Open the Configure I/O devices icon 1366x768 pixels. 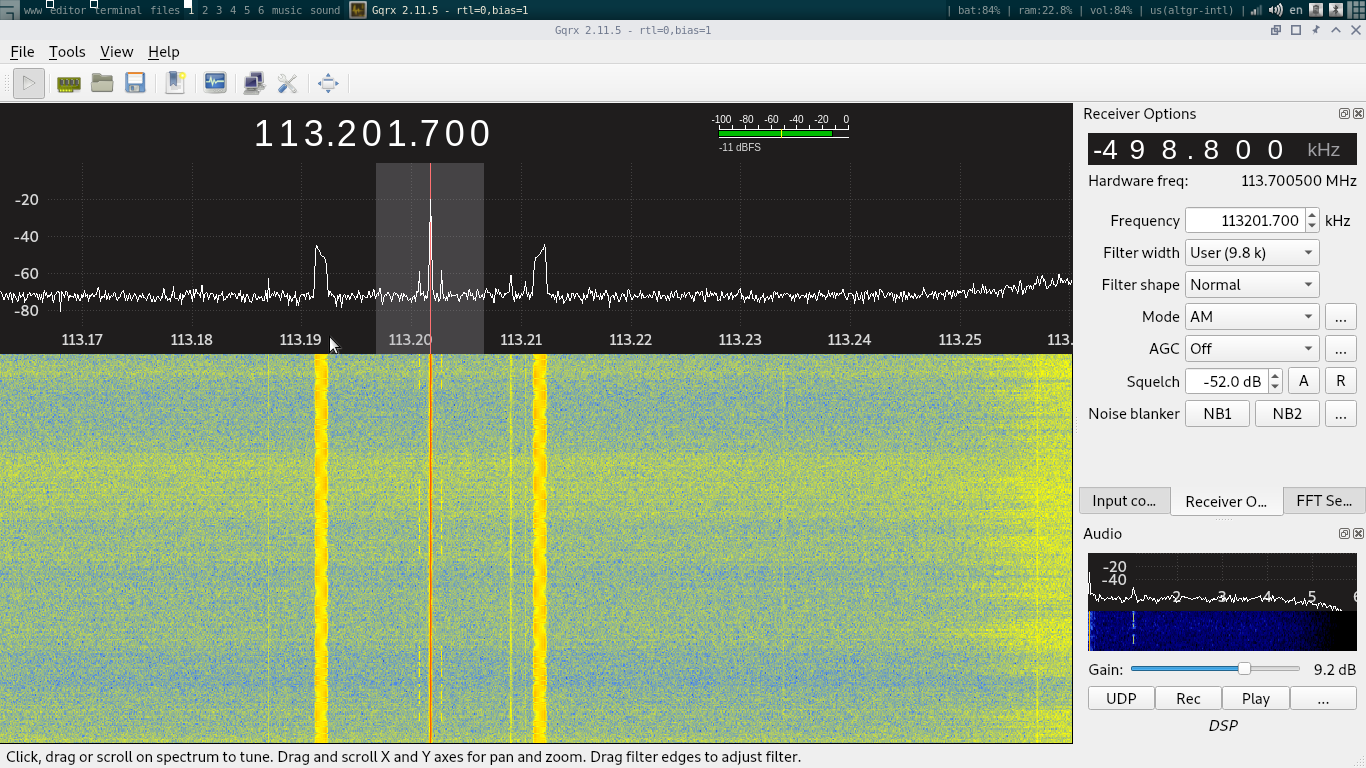click(67, 83)
